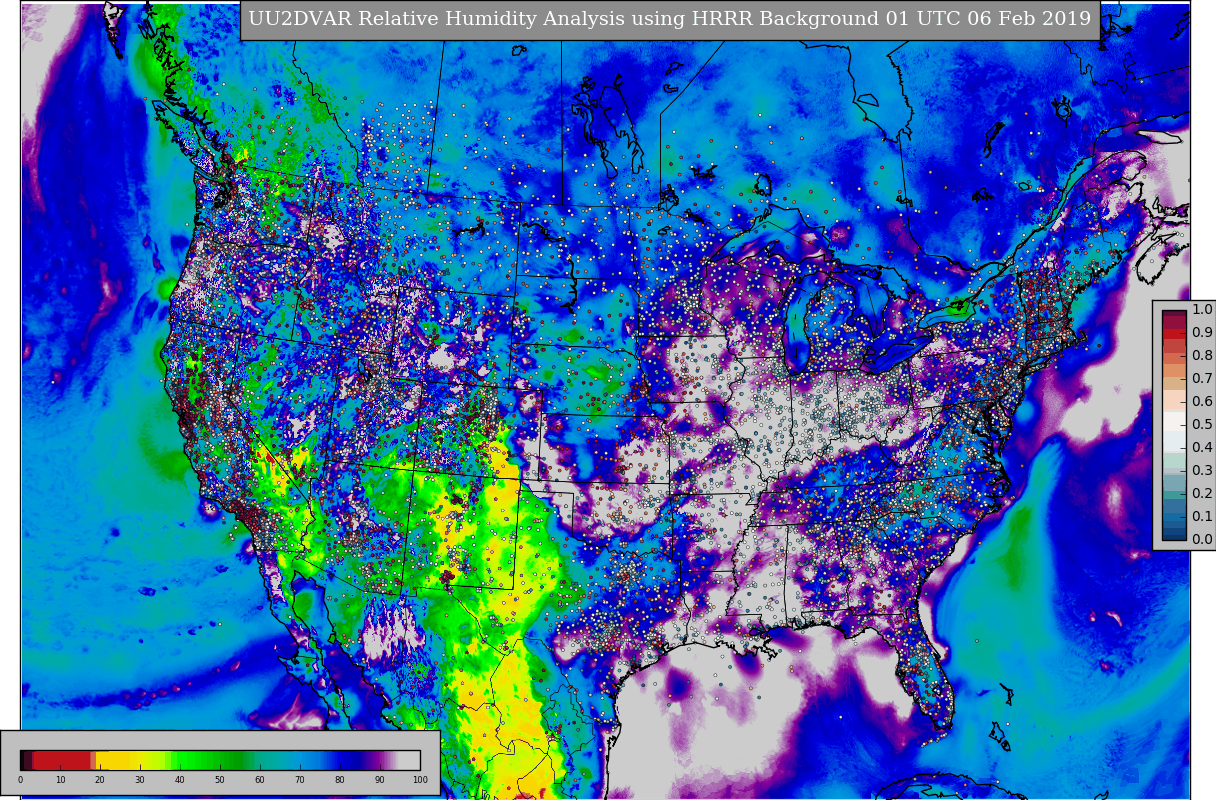This screenshot has height=800, width=1216.
Task: Click the 0.2 label on the vertical colorbar
Action: (1202, 494)
